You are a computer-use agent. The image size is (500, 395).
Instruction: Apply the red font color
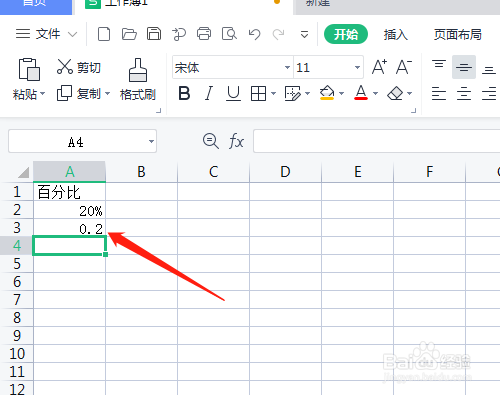click(x=361, y=93)
